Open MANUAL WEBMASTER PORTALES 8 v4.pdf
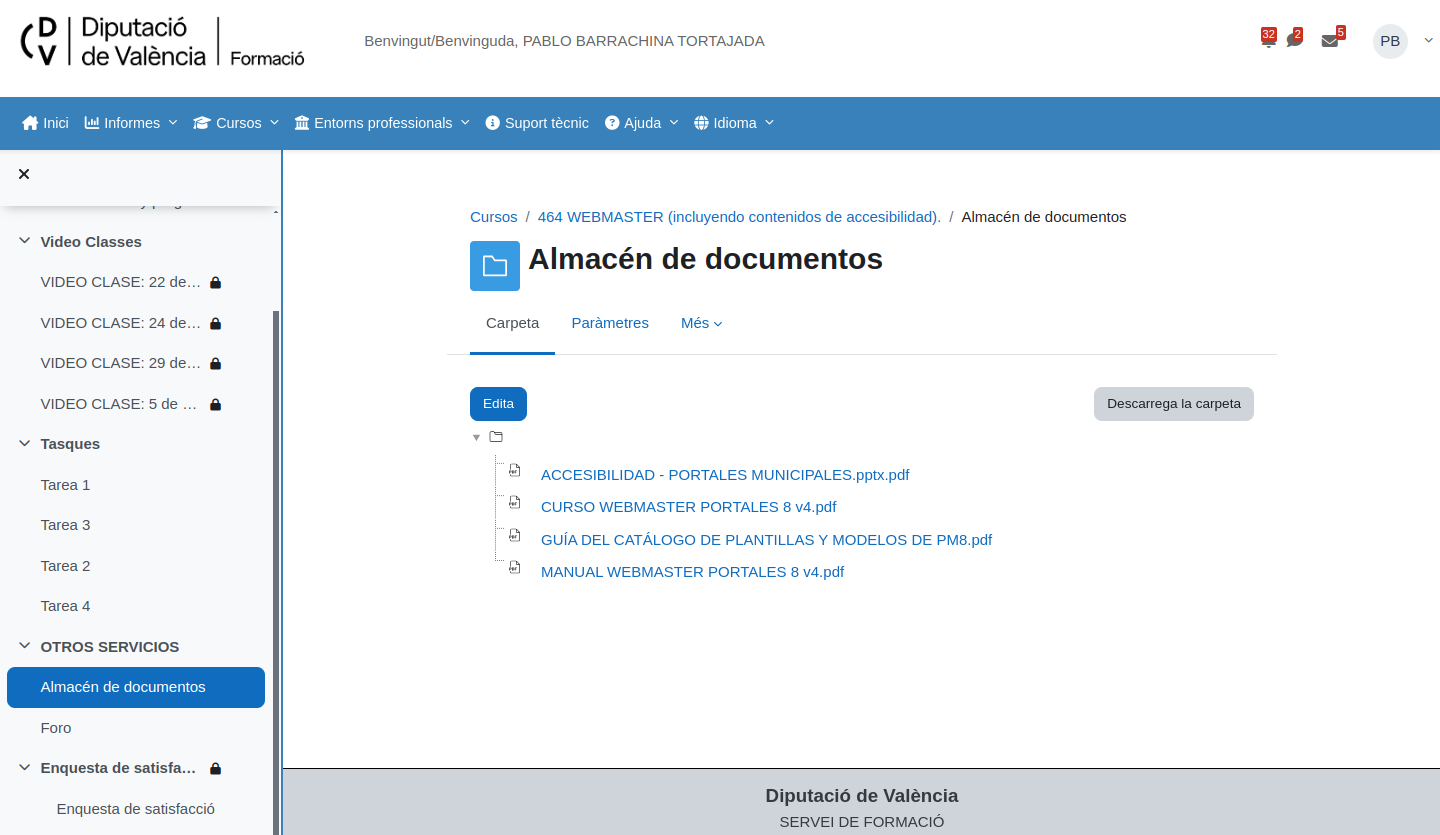 [x=692, y=572]
